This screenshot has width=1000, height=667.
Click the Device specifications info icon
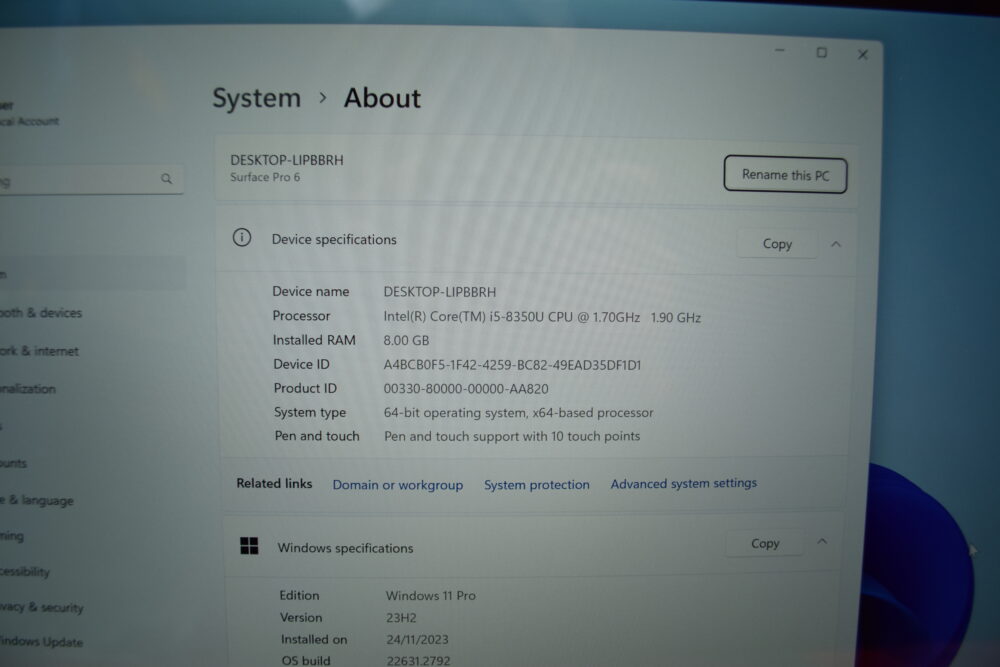(x=242, y=238)
